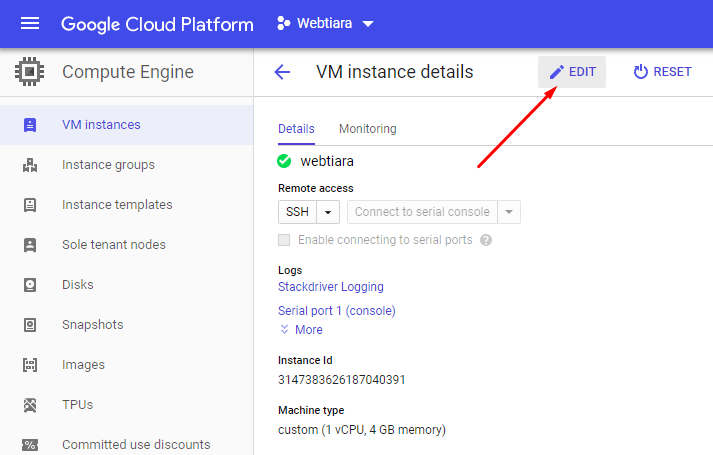Open help for serial ports option

tap(486, 240)
